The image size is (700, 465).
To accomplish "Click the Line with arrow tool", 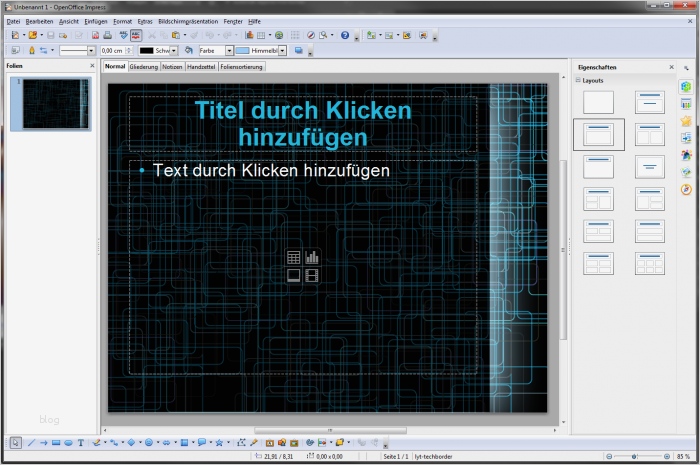I will click(x=43, y=443).
